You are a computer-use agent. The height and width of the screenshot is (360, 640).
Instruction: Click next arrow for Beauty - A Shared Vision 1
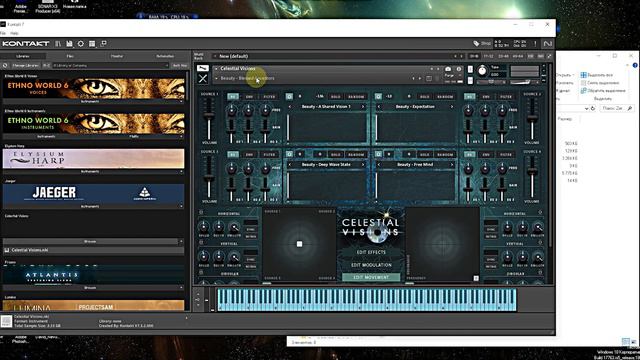coord(363,107)
